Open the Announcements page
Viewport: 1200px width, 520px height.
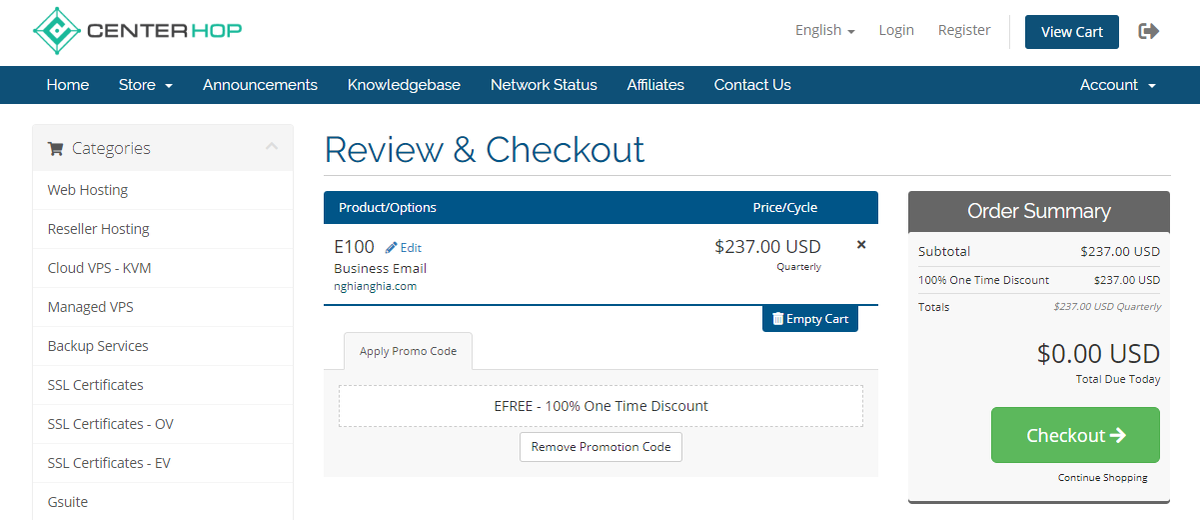260,85
